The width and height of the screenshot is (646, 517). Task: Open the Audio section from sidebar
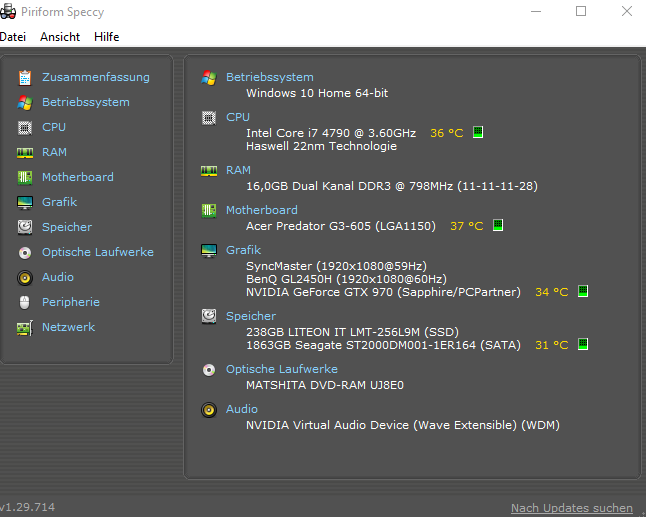(58, 277)
